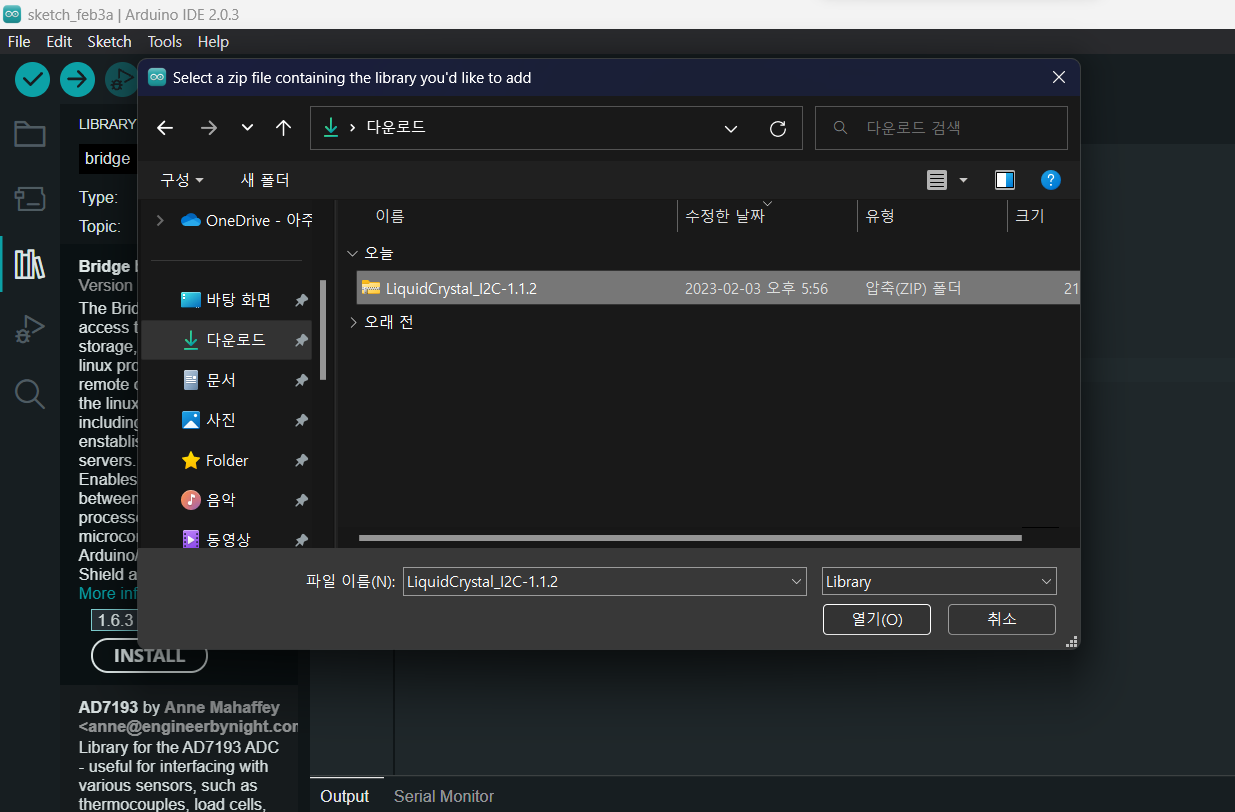Screen dimensions: 1235x812
Task: Open the 1.6.3 version selector
Action: pos(115,620)
